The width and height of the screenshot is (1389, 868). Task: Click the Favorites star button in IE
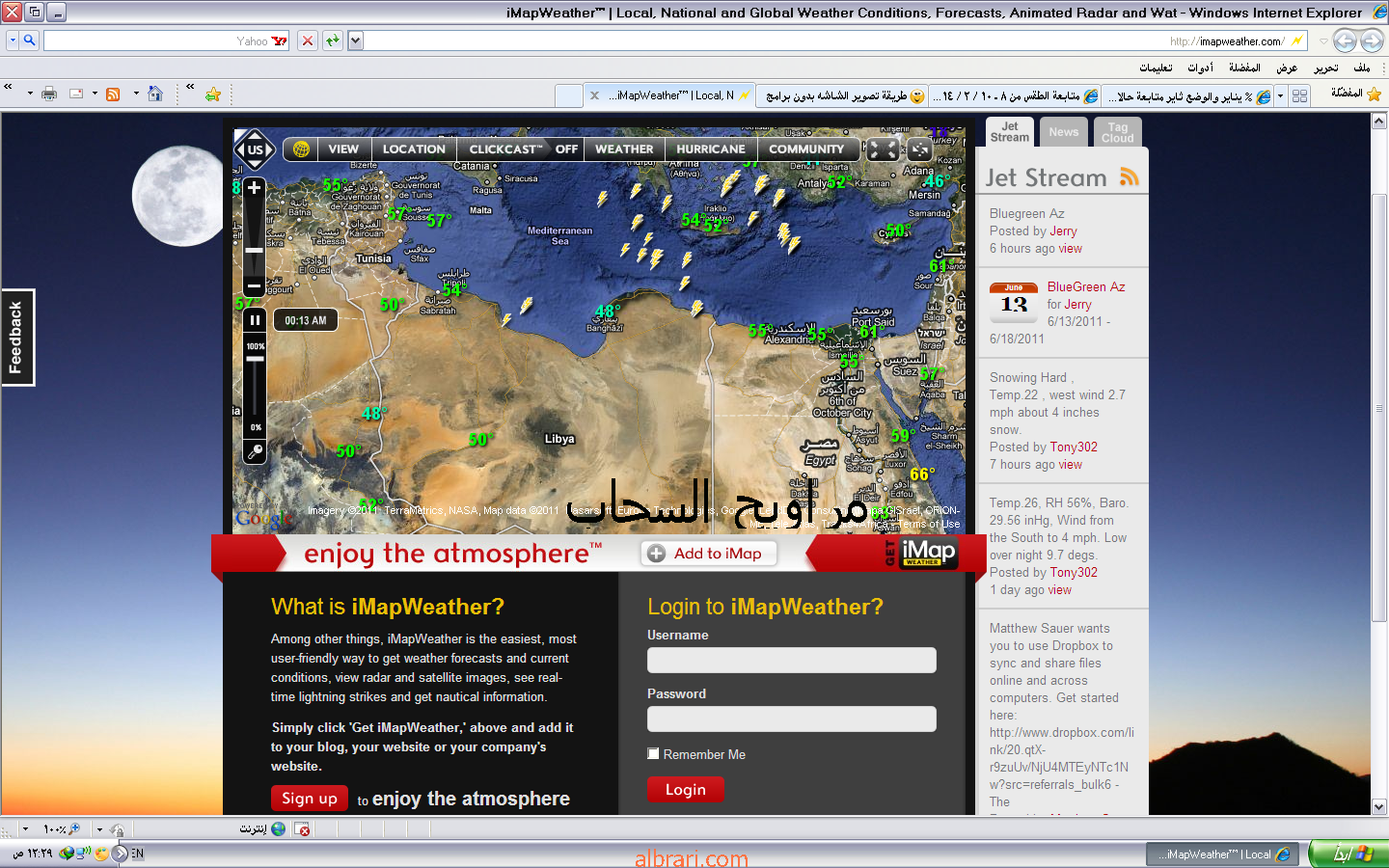coord(1374,94)
